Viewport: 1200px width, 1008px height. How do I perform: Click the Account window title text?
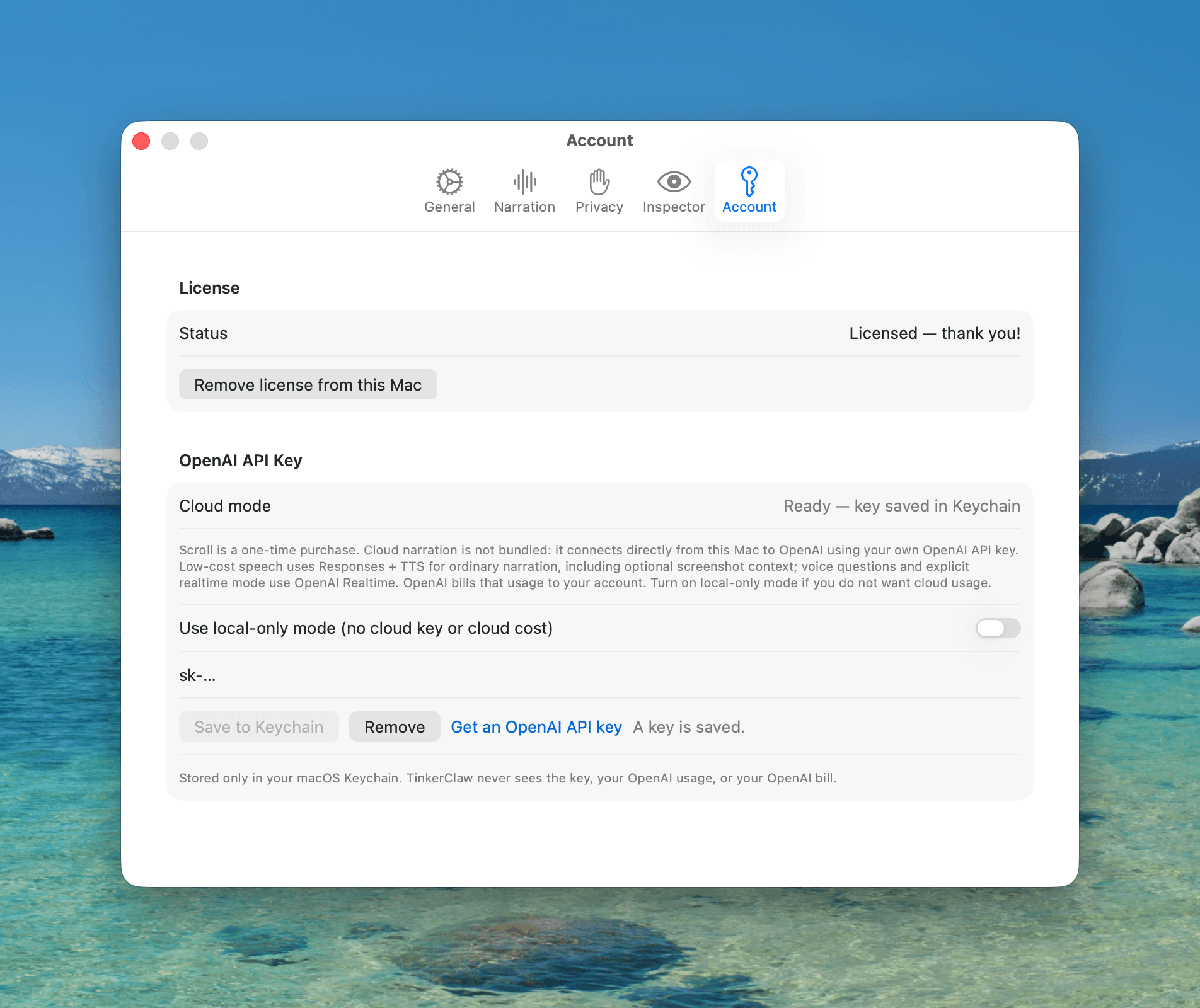click(x=599, y=140)
